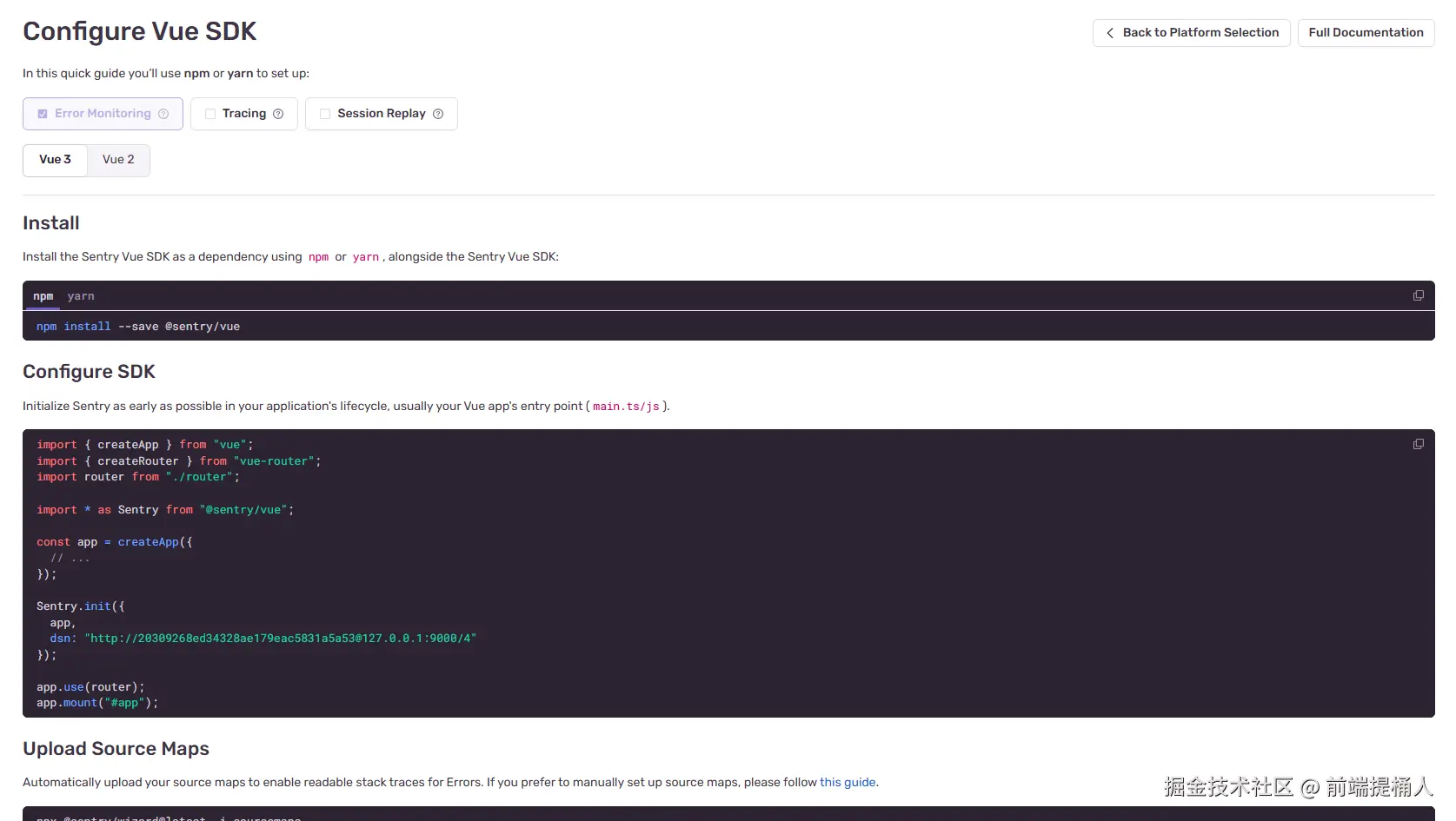
Task: Enable the Session Replay checkbox
Action: [325, 114]
